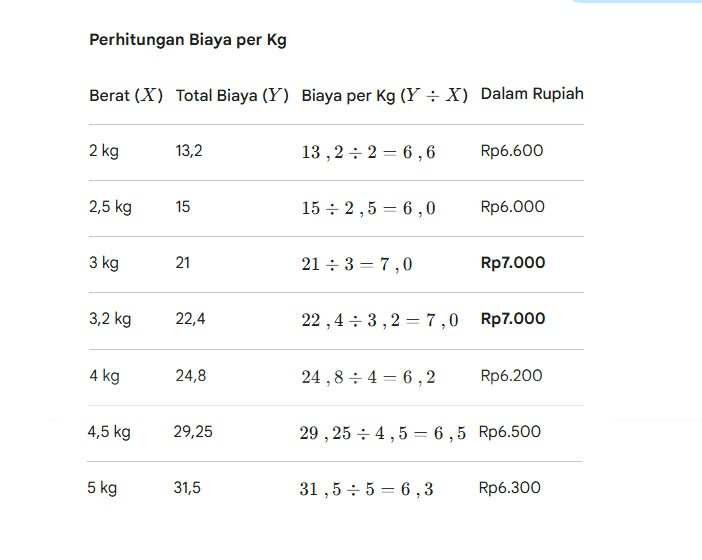
Task: Select the "2 kg" weight cell
Action: [103, 151]
